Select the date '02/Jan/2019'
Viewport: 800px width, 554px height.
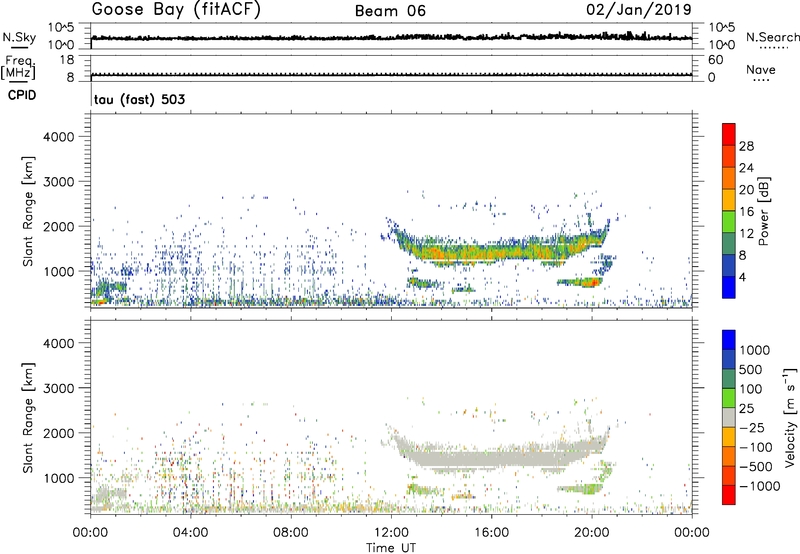(x=639, y=9)
